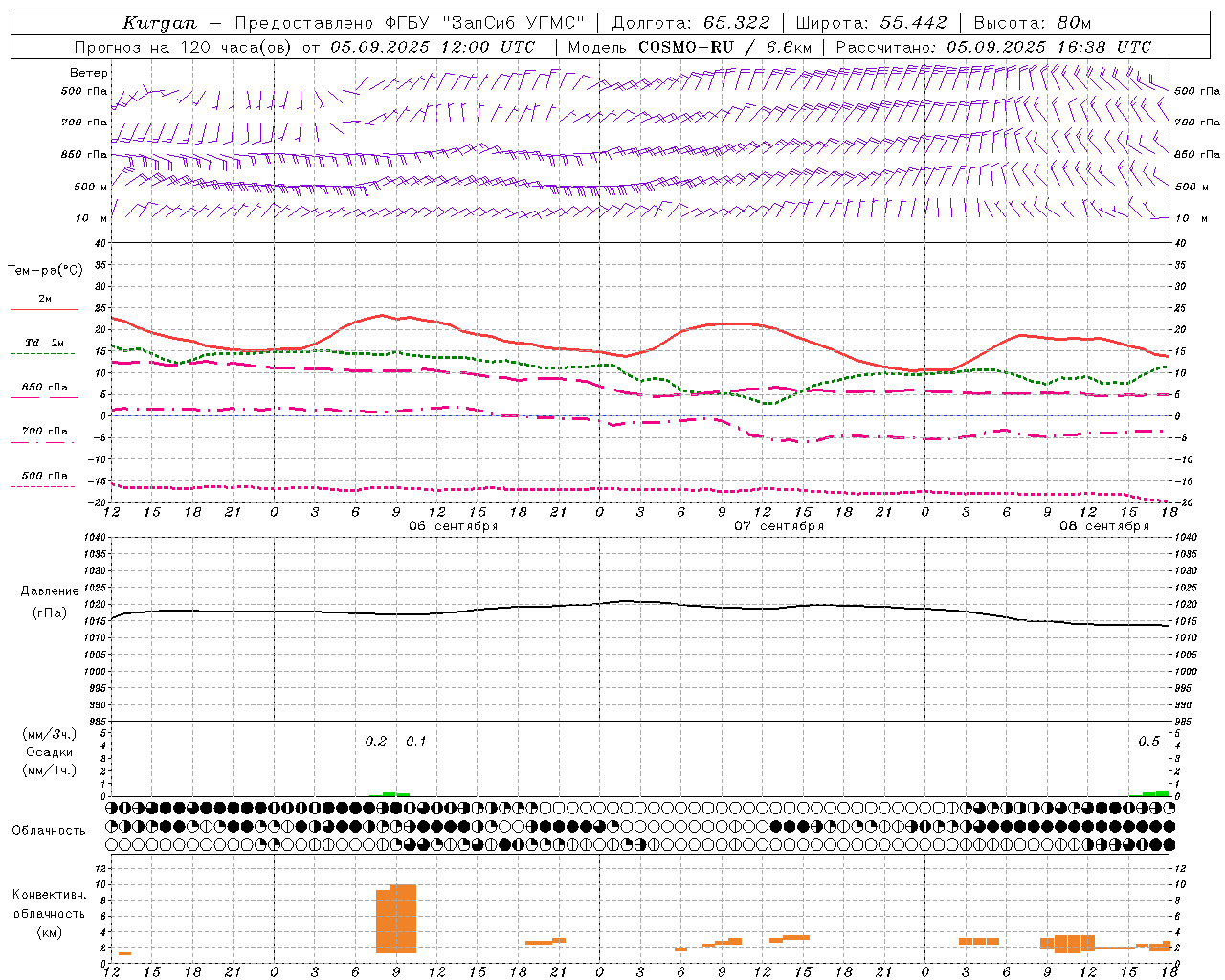
Task: Select the 'Широта: 55.442' header text
Action: coord(871,23)
